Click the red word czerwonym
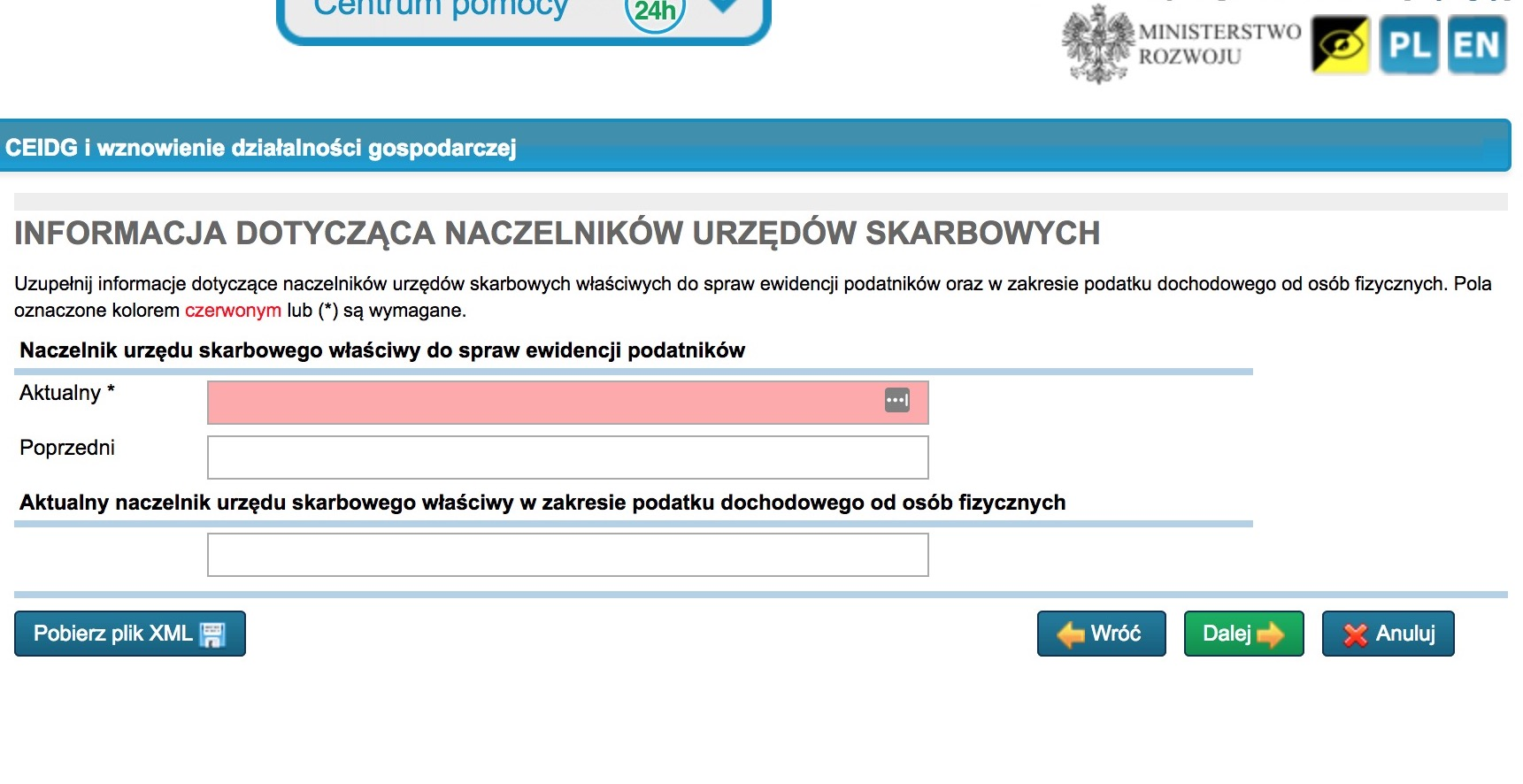This screenshot has width=1523, height=784. (x=233, y=311)
